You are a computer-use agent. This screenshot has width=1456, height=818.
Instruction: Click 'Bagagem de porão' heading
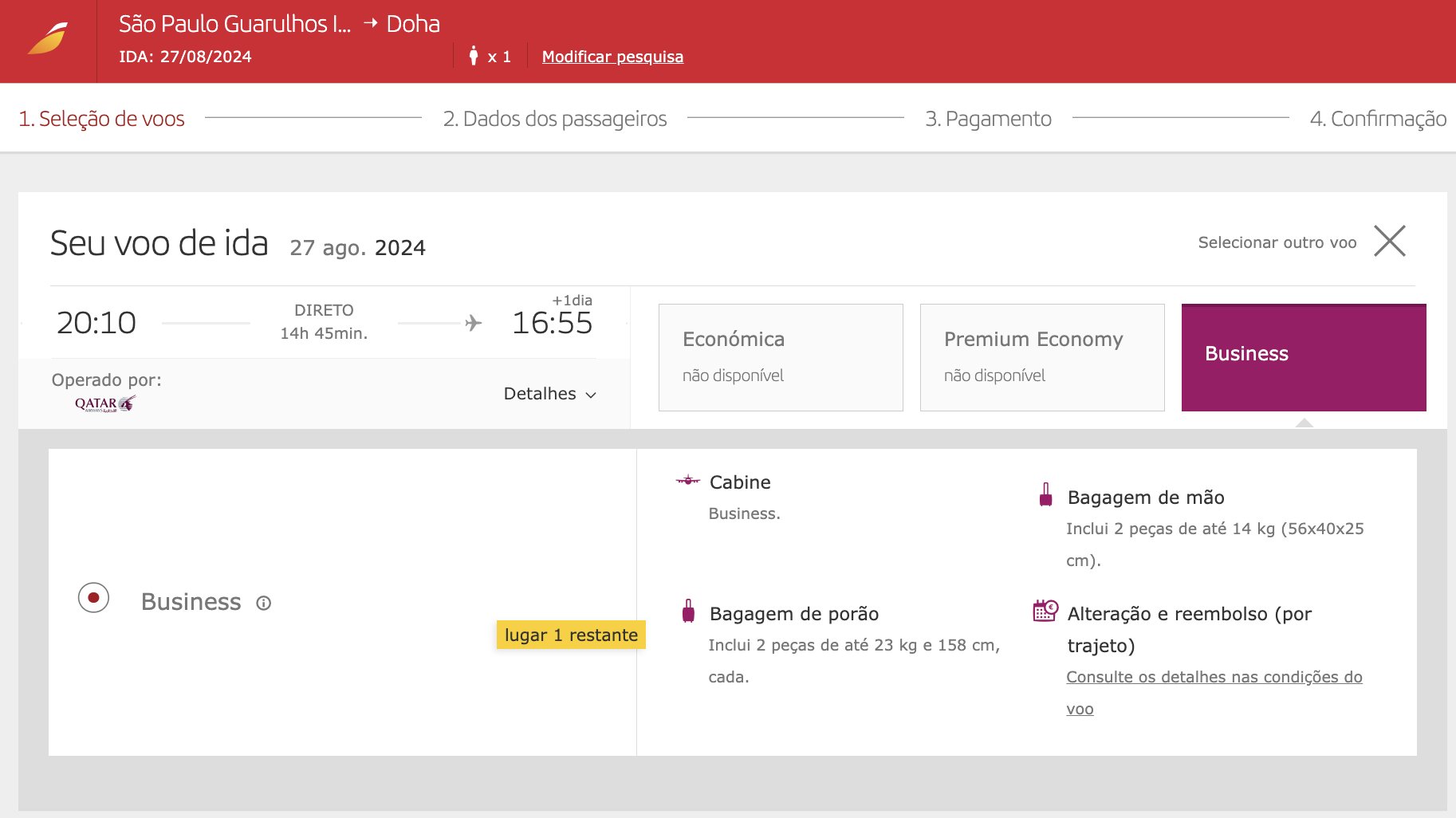pyautogui.click(x=794, y=614)
